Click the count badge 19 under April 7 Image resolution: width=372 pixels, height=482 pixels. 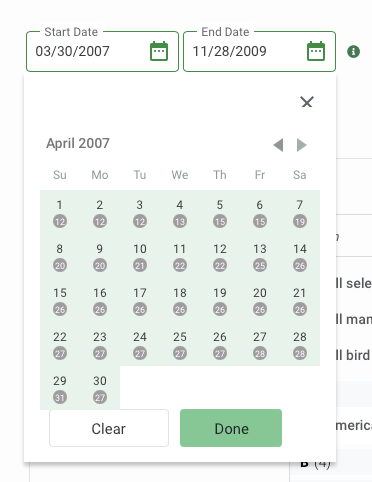point(300,221)
